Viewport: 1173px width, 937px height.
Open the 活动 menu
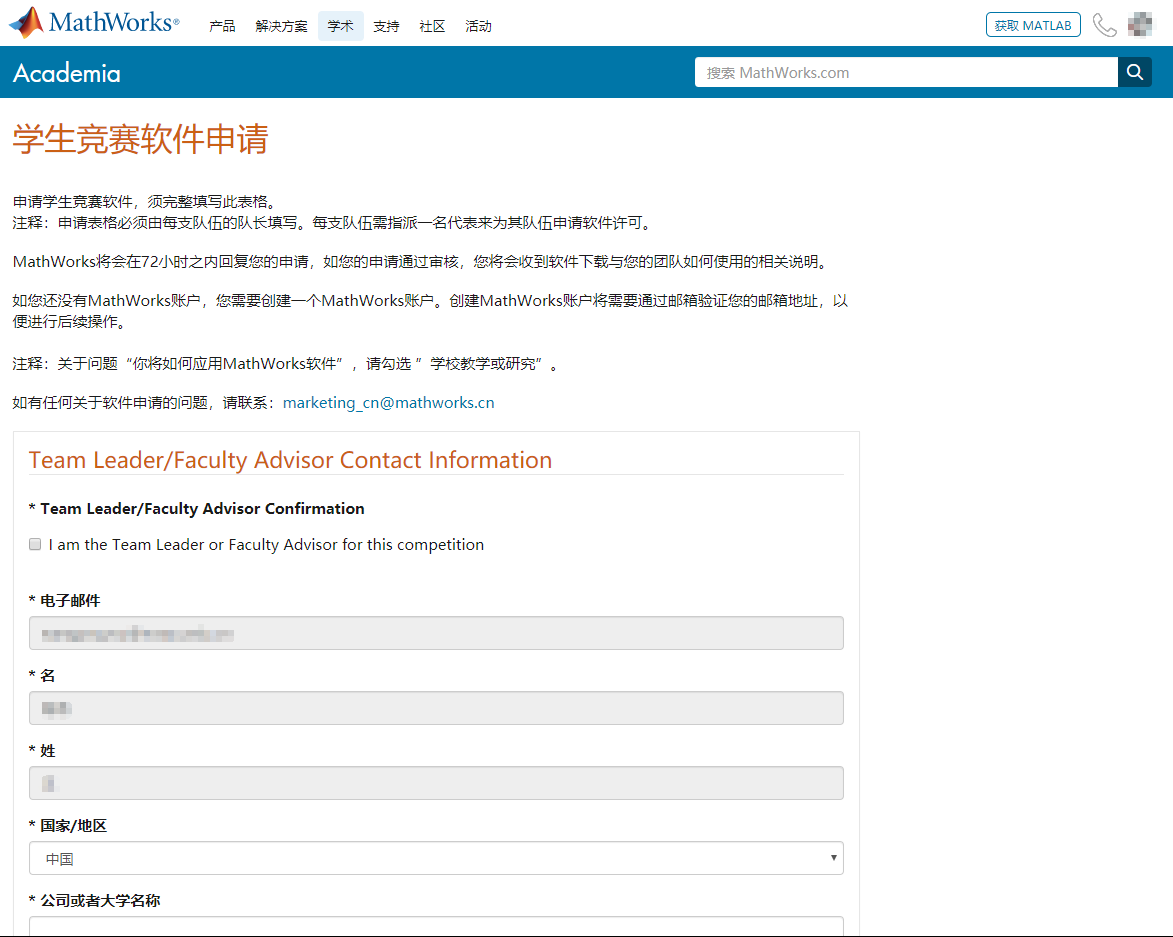(x=478, y=26)
